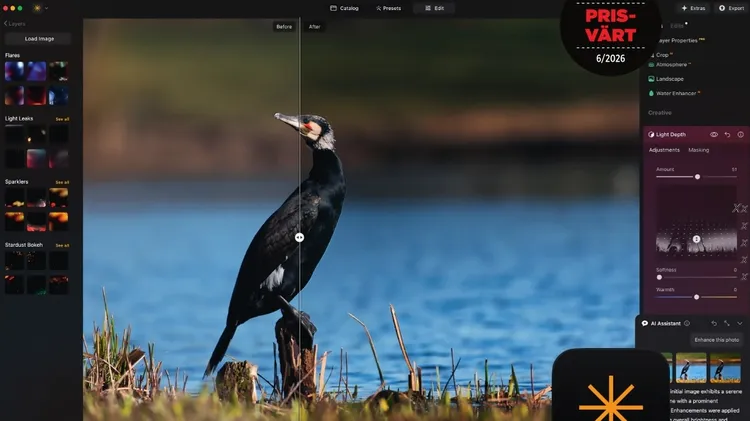This screenshot has height=421, width=750.
Task: Click the Load Image button
Action: click(x=38, y=39)
